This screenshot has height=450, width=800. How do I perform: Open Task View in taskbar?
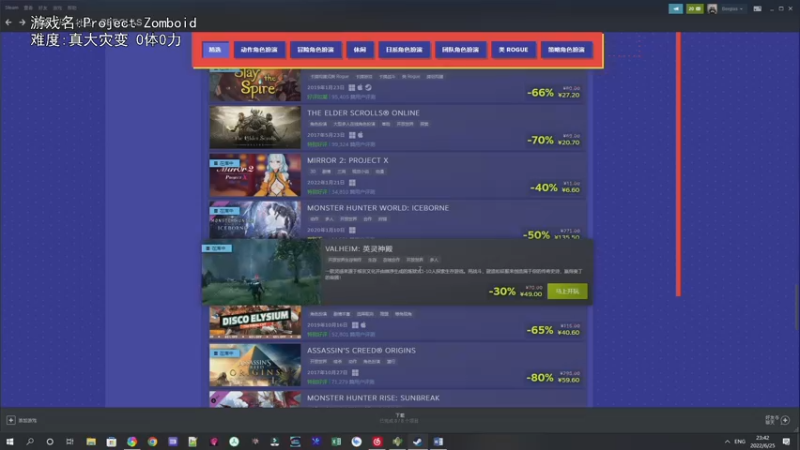pos(70,441)
